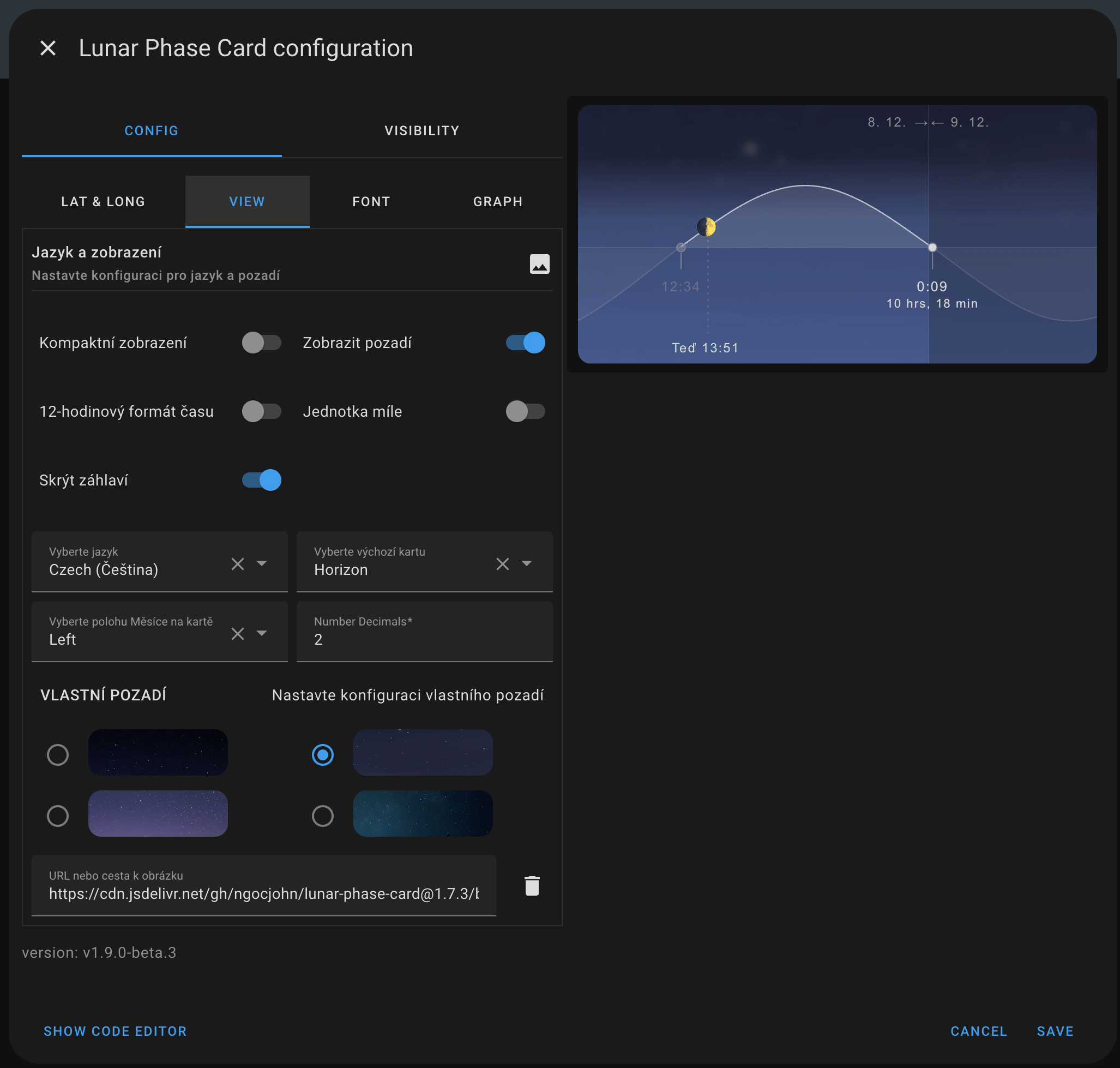Disable the Zobrazit pozadí switch

click(x=525, y=343)
